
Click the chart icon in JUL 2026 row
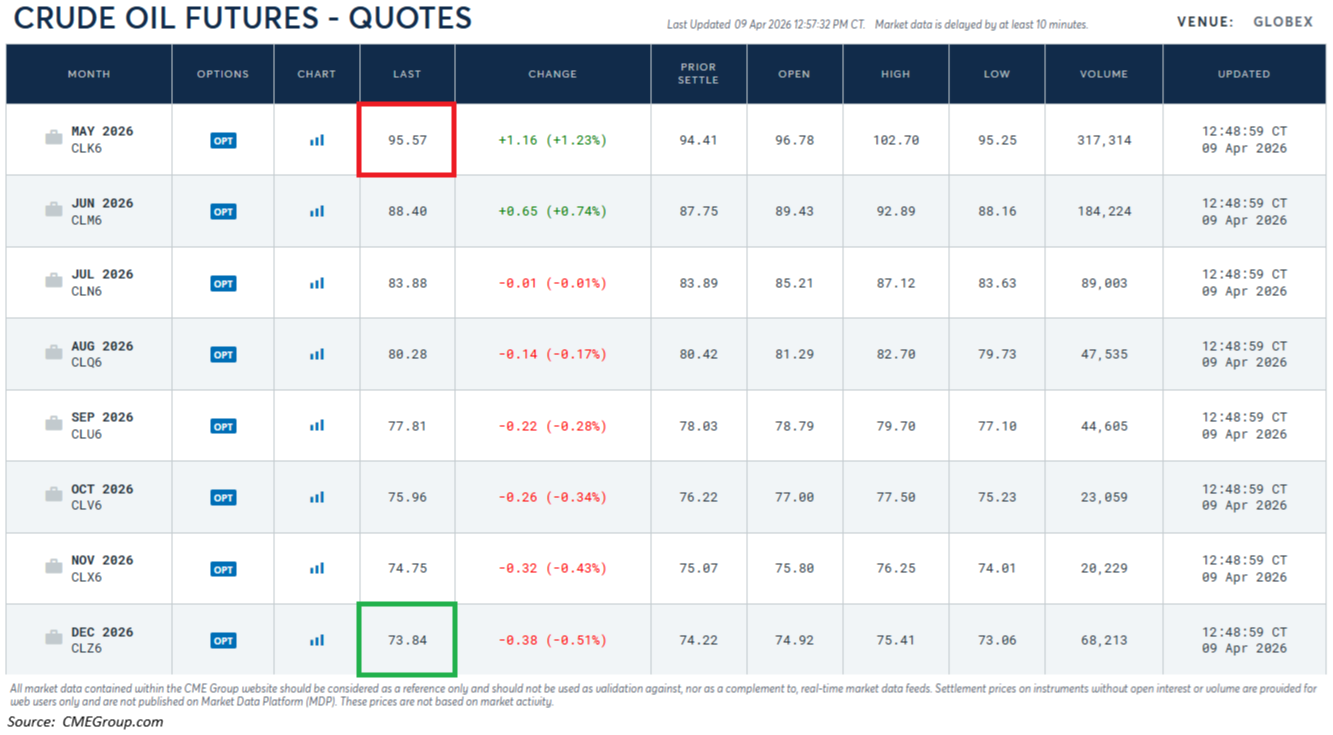tap(316, 283)
